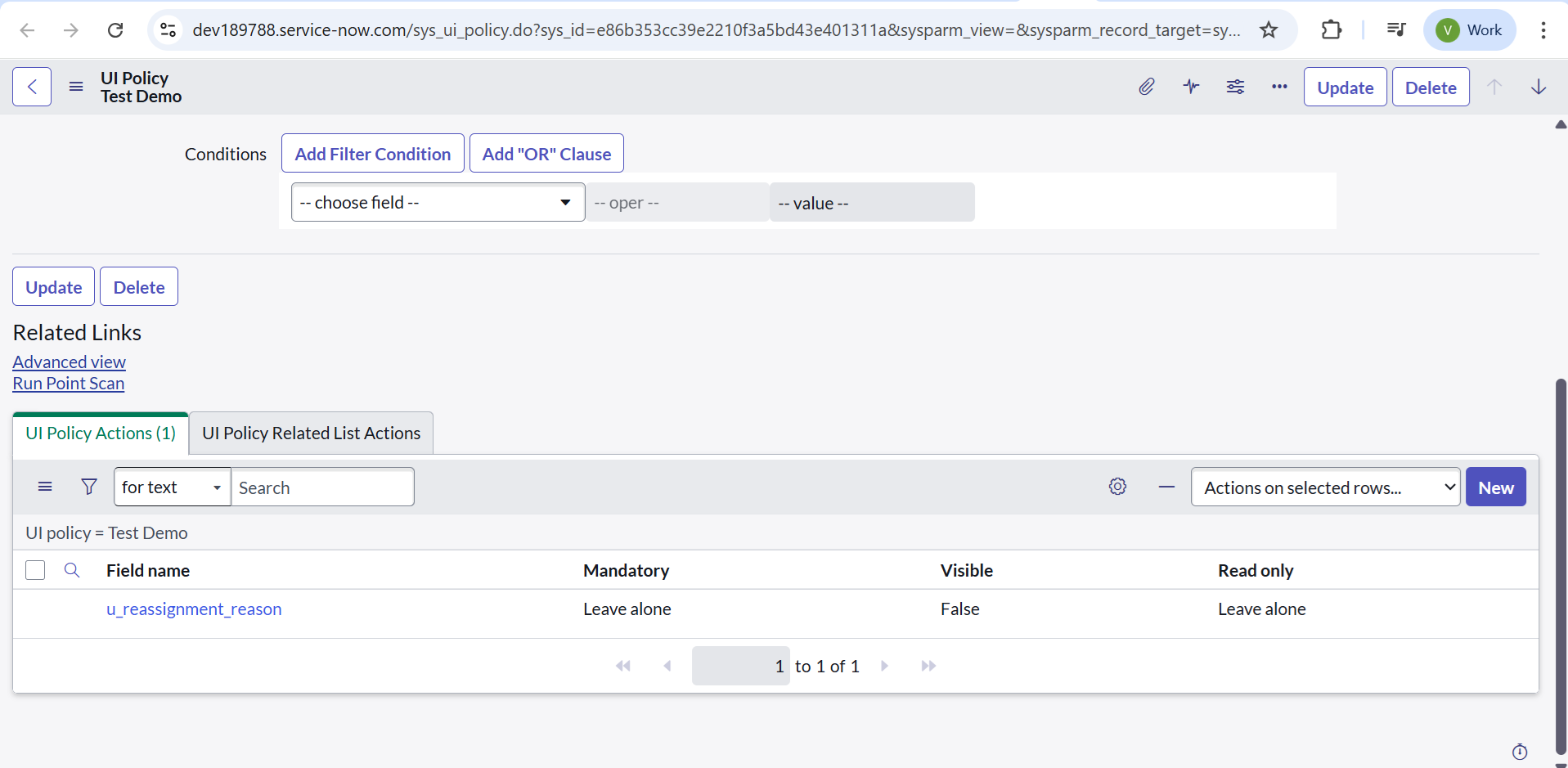Screen dimensions: 1568x768
Task: Toggle the list filter funnel icon
Action: coord(89,487)
